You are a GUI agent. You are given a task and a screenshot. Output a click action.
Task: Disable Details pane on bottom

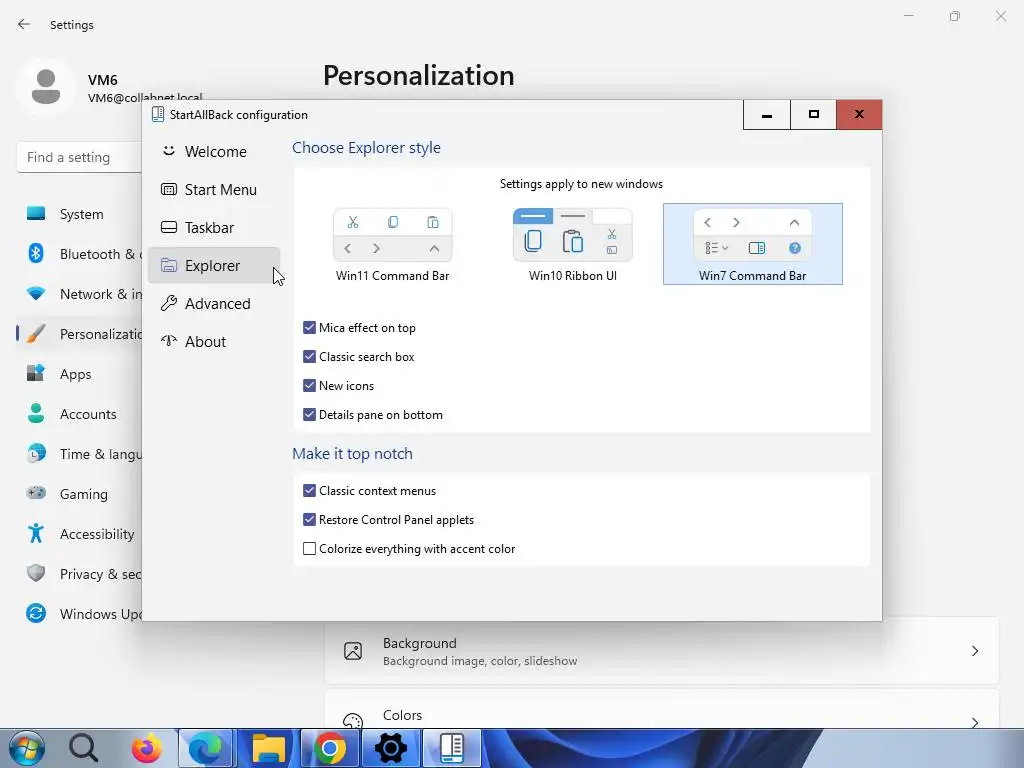tap(310, 415)
